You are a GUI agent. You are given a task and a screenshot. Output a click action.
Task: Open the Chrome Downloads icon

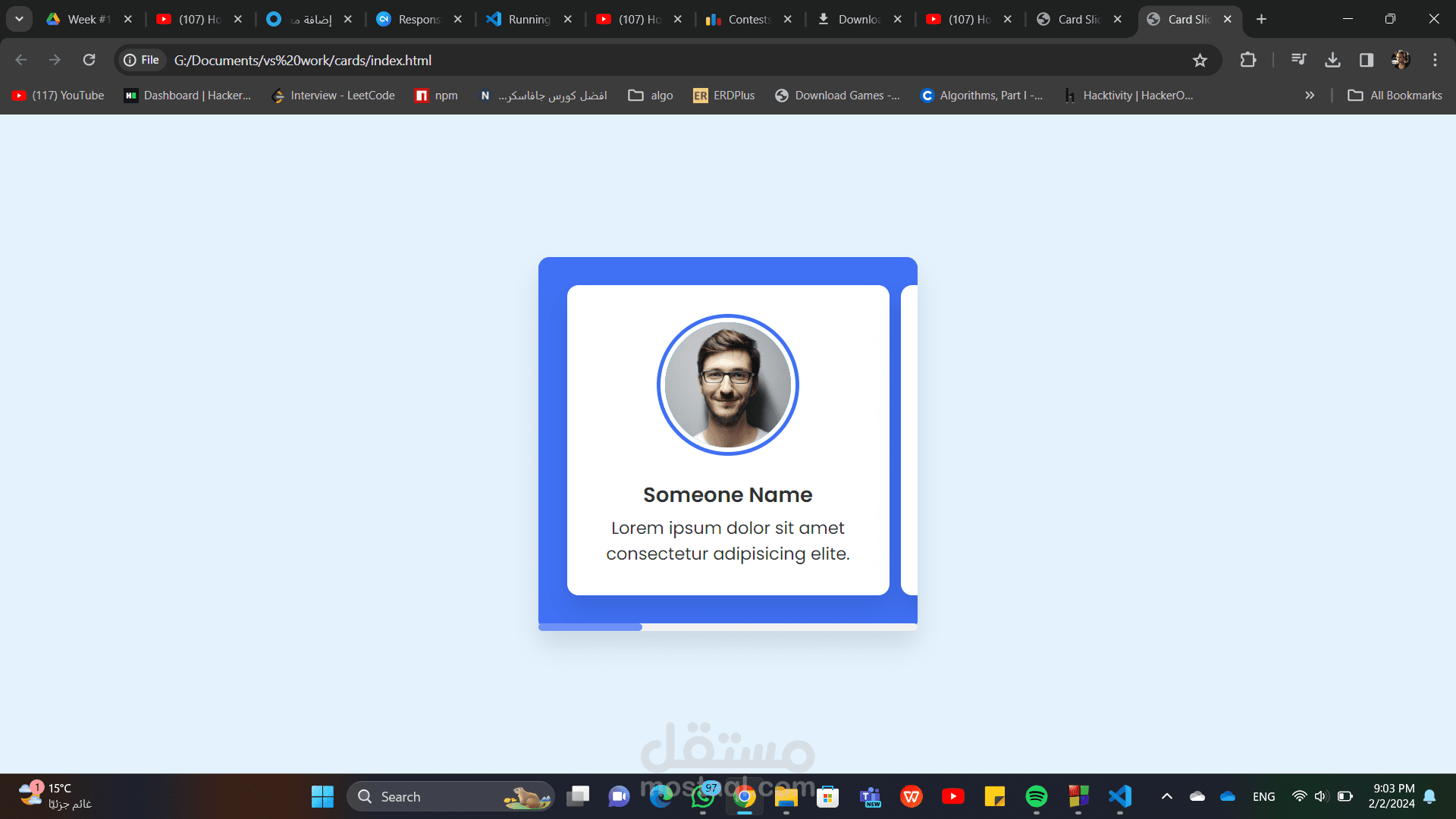coord(1332,60)
